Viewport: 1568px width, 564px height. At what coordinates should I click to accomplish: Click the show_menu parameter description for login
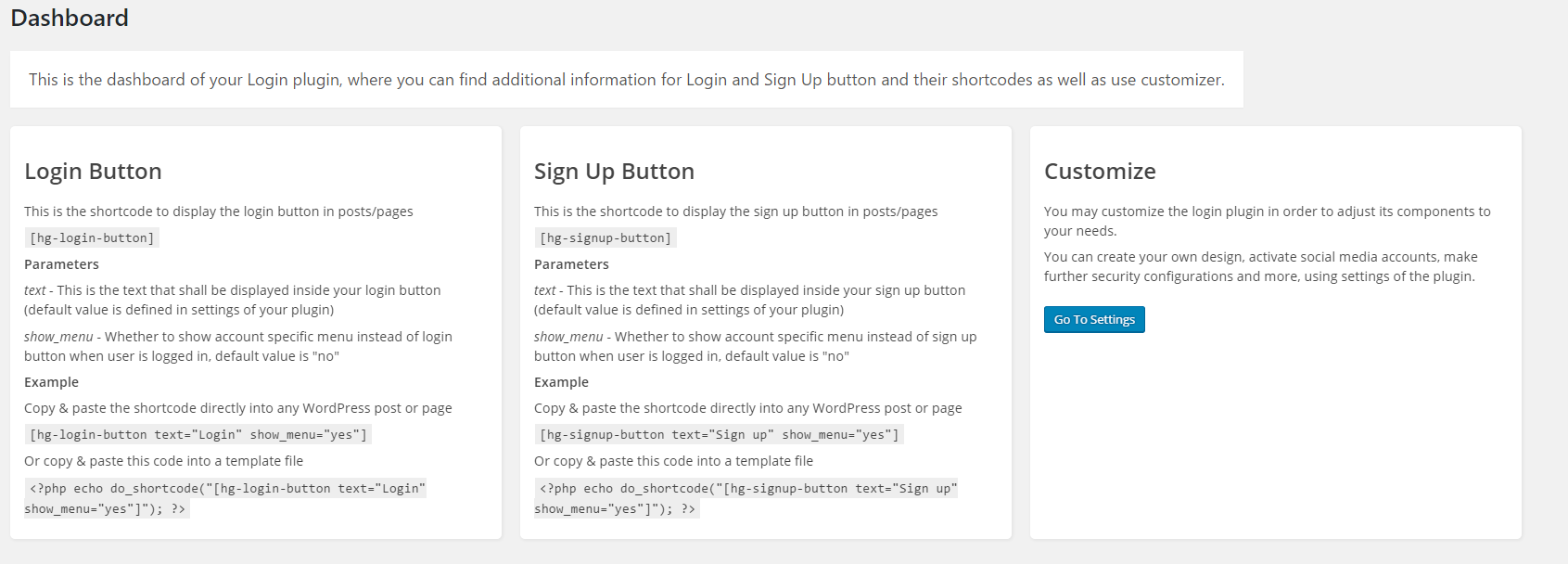coord(237,345)
